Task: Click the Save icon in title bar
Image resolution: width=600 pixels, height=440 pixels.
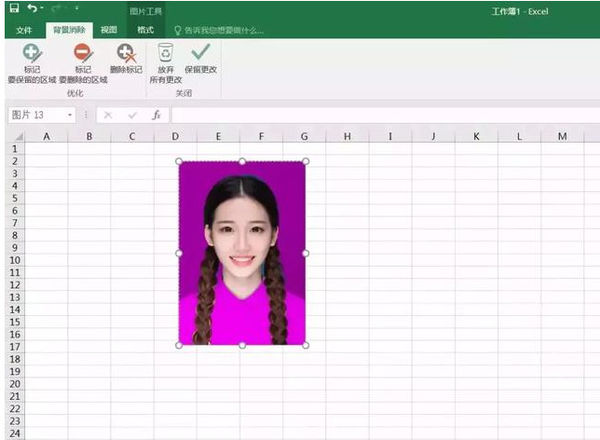Action: tap(14, 9)
